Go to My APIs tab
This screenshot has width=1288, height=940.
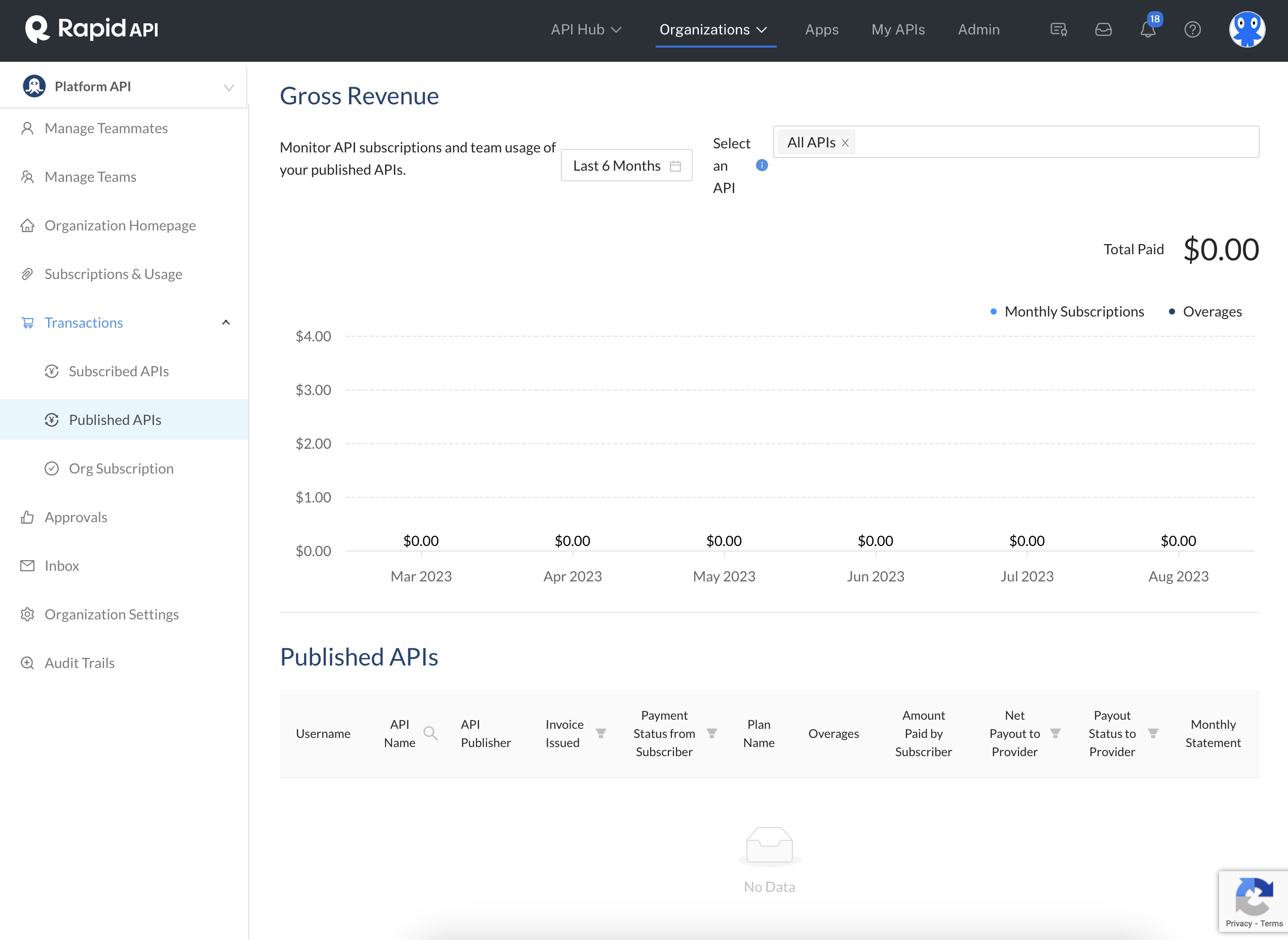pos(897,29)
